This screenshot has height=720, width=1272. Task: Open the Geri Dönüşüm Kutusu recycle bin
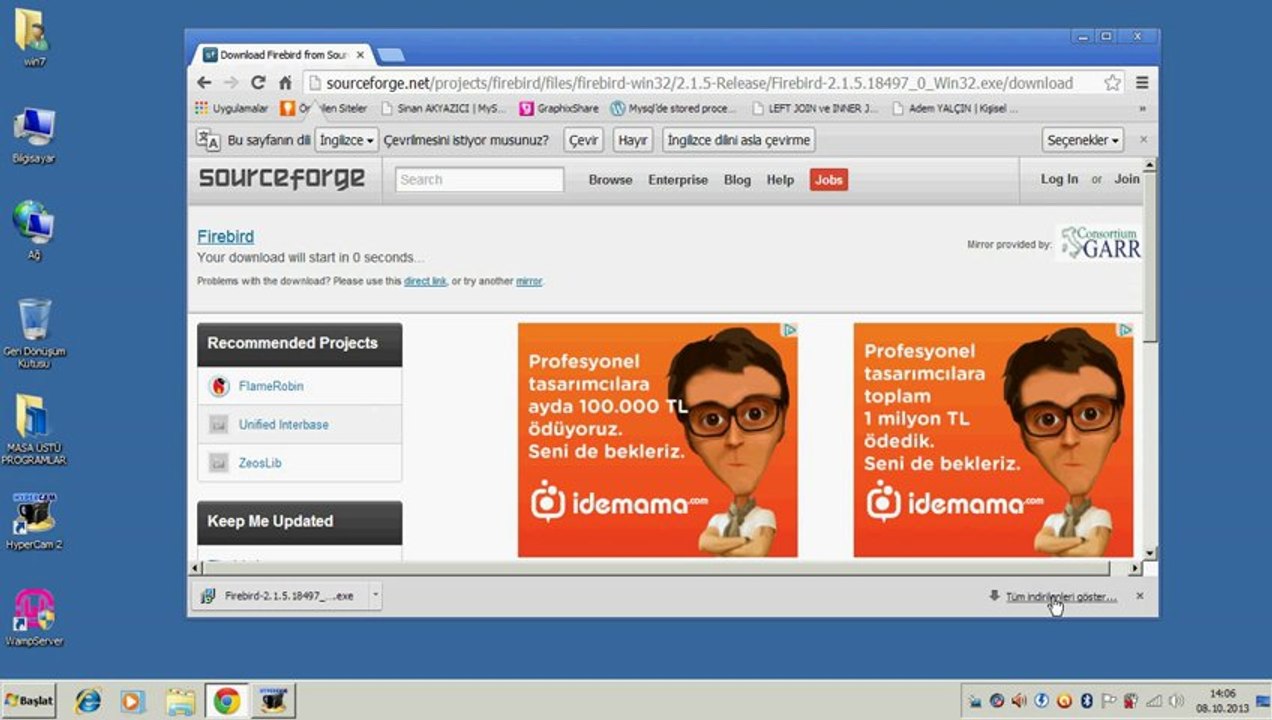coord(34,333)
